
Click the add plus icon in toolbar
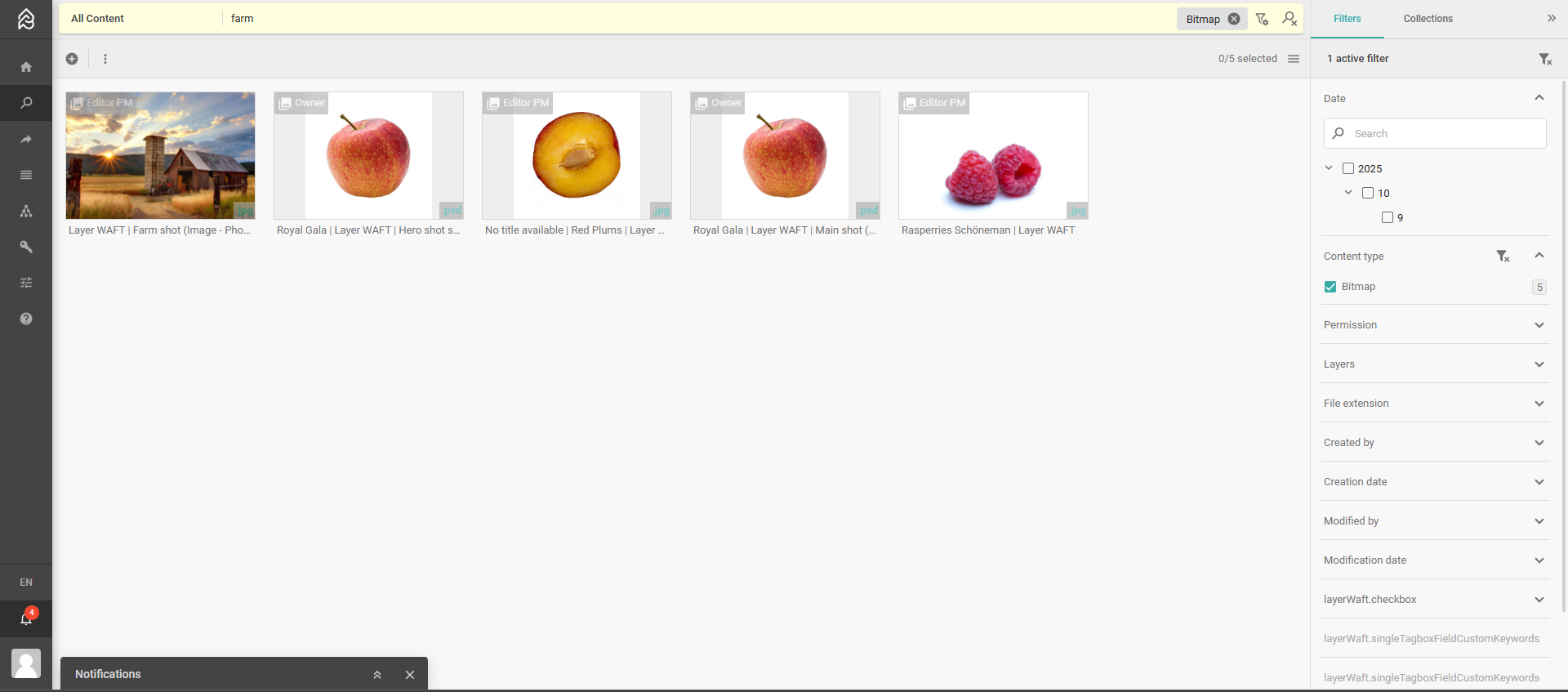click(72, 59)
